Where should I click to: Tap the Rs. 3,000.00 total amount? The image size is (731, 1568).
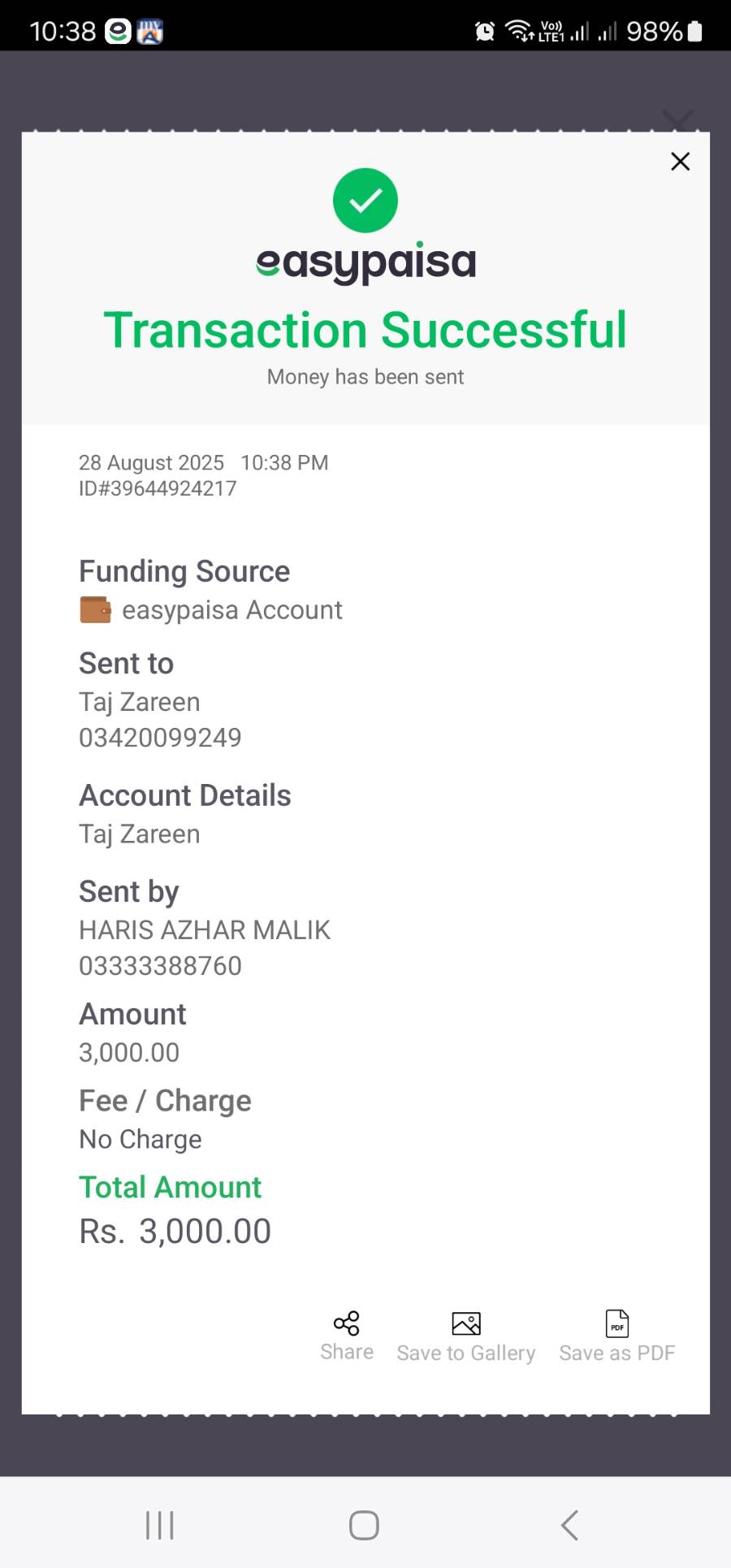coord(175,1232)
